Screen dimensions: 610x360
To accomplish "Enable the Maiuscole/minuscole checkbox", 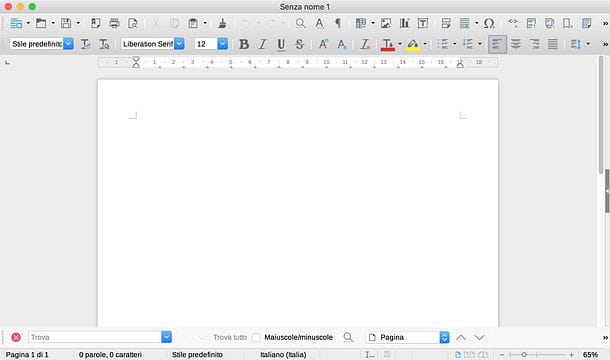I will coord(256,337).
